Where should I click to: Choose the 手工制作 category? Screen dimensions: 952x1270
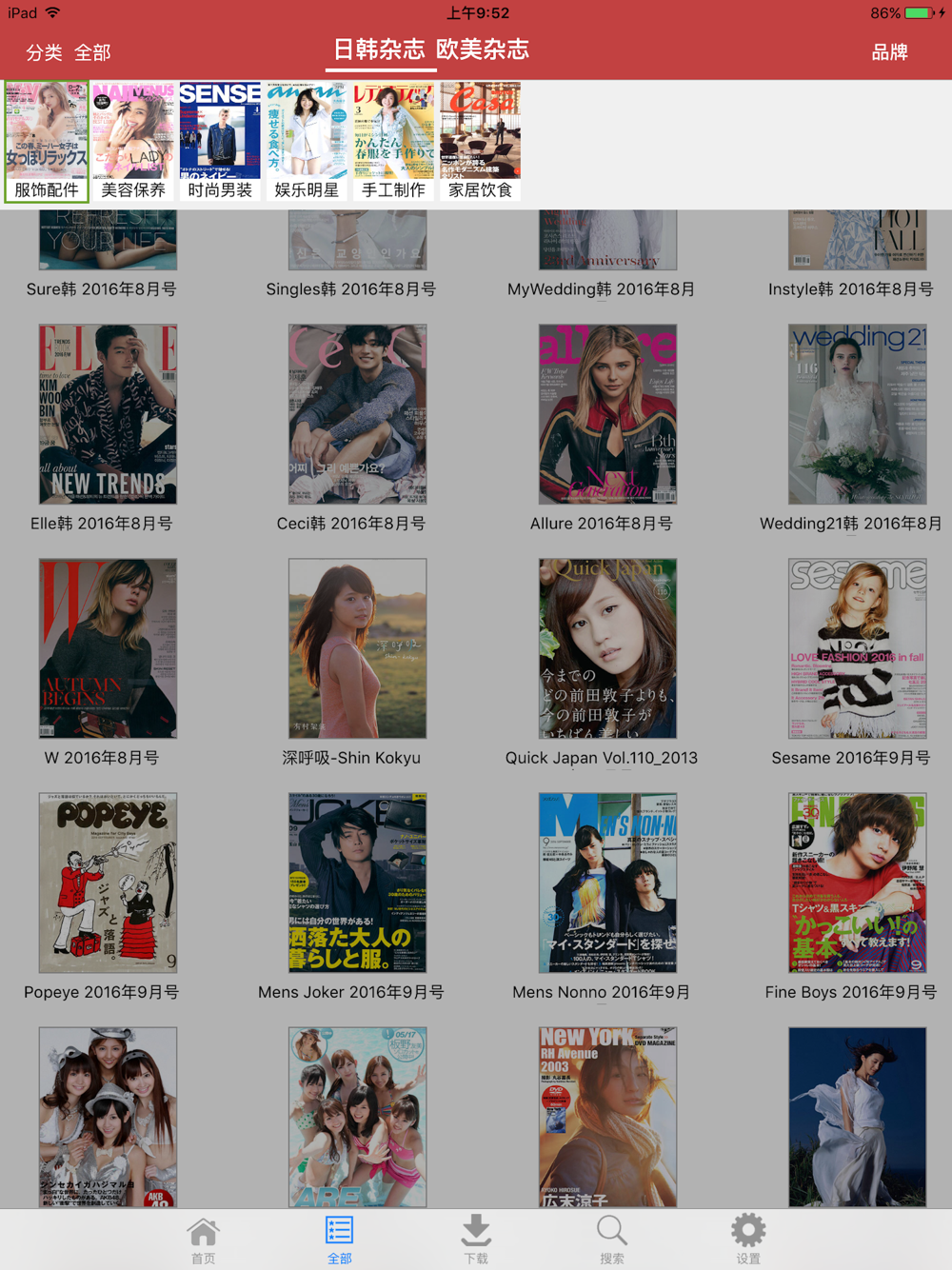click(393, 141)
